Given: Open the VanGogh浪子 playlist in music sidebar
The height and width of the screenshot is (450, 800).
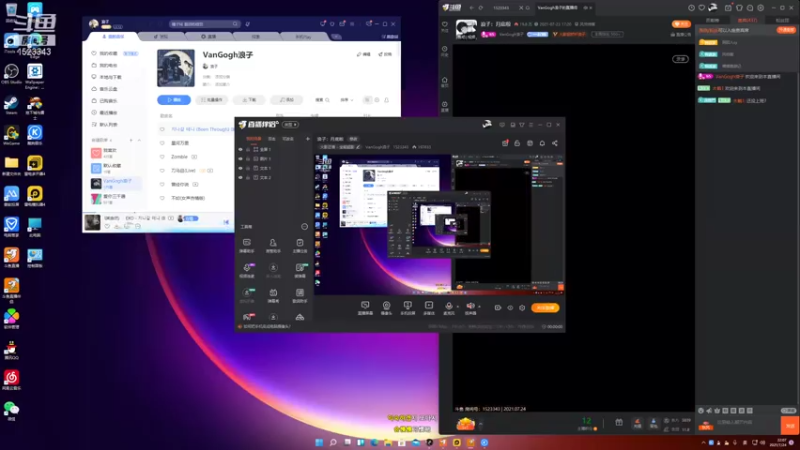Looking at the screenshot, I should 115,183.
